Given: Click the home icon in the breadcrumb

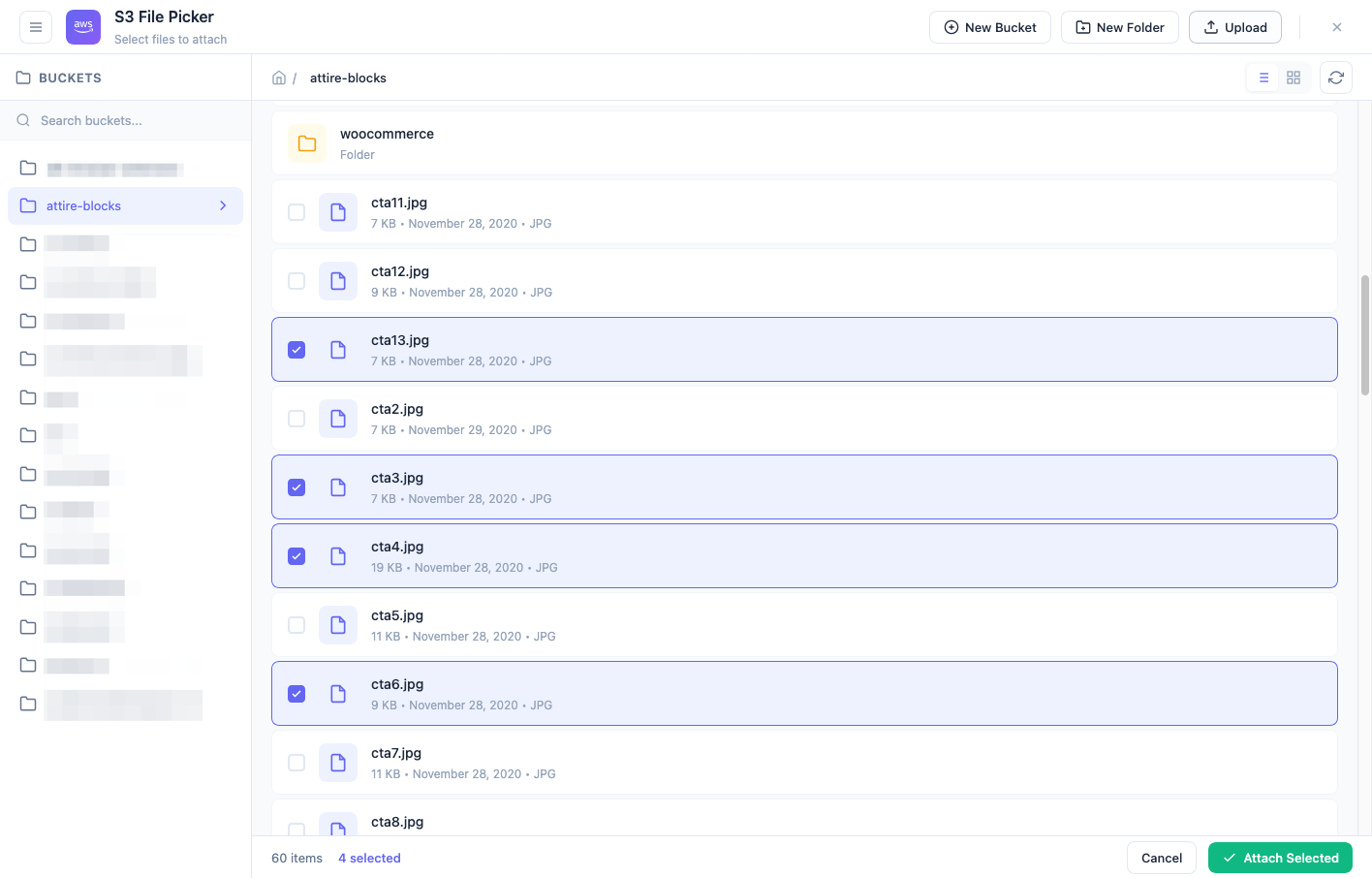Looking at the screenshot, I should pos(279,77).
